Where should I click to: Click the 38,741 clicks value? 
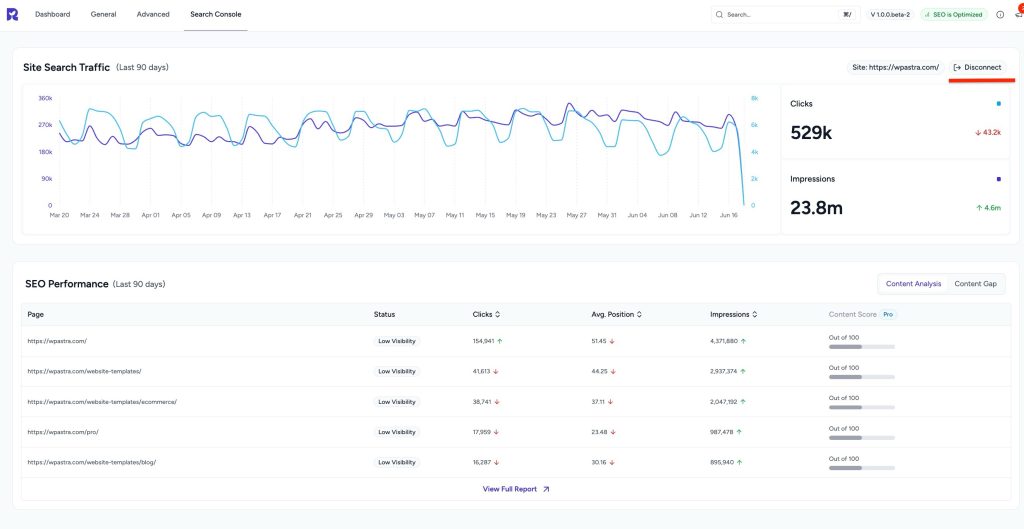point(481,402)
